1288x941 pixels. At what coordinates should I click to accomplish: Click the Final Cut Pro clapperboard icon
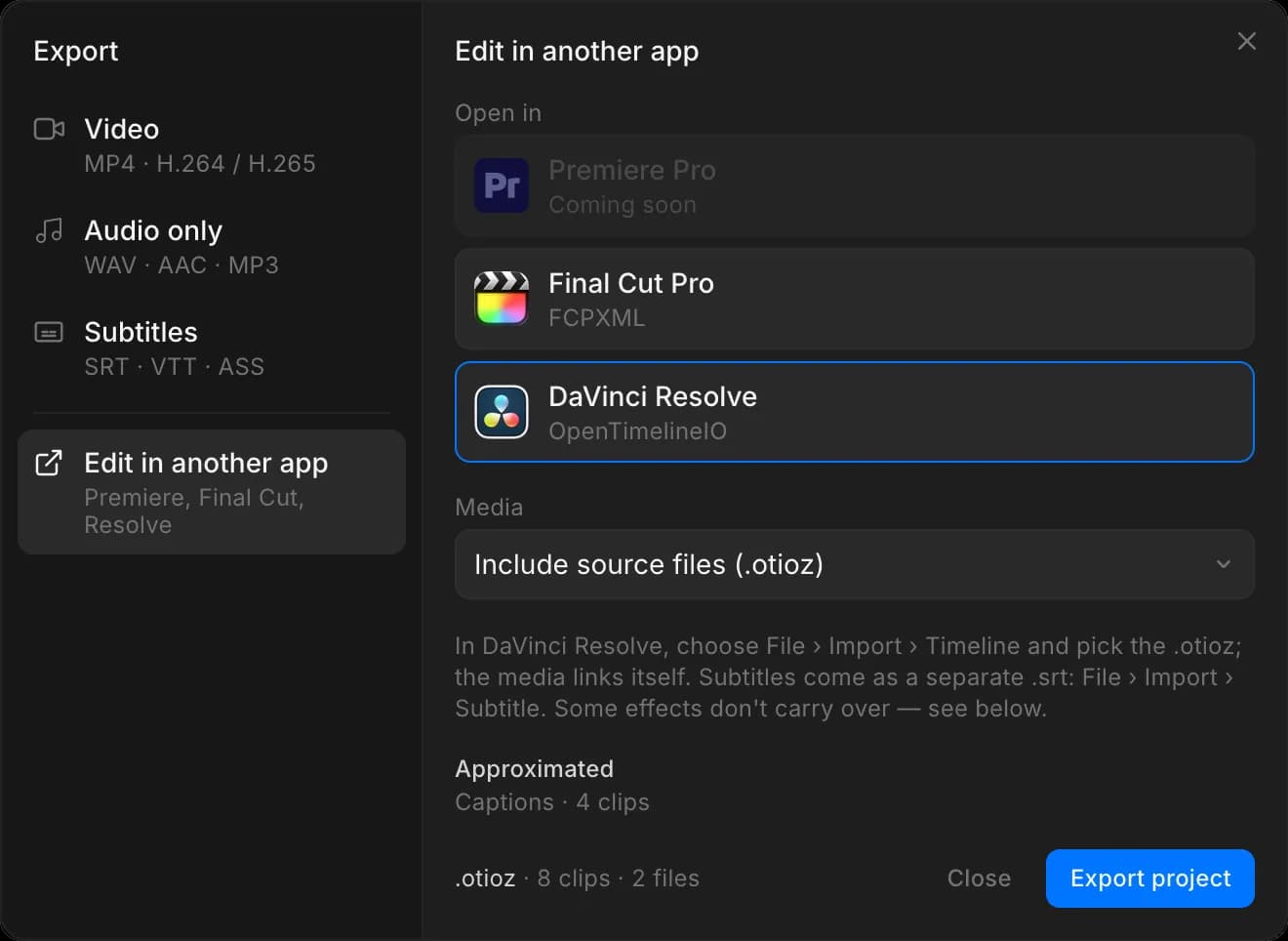[502, 299]
